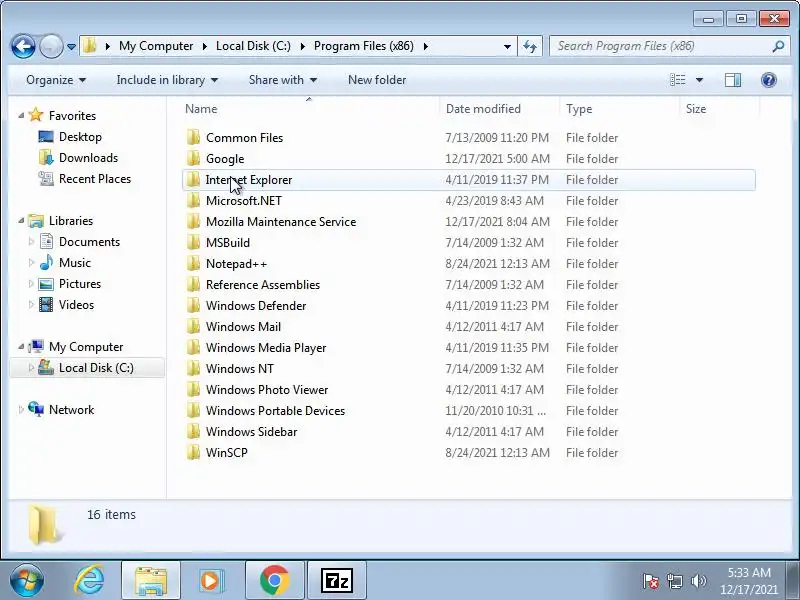
Task: Select Local Disk (C:) in navigation pane
Action: pyautogui.click(x=87, y=368)
